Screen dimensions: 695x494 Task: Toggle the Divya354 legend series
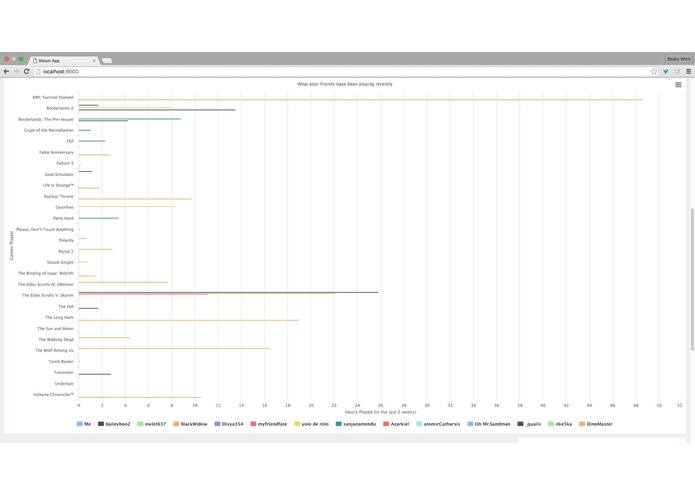(229, 424)
